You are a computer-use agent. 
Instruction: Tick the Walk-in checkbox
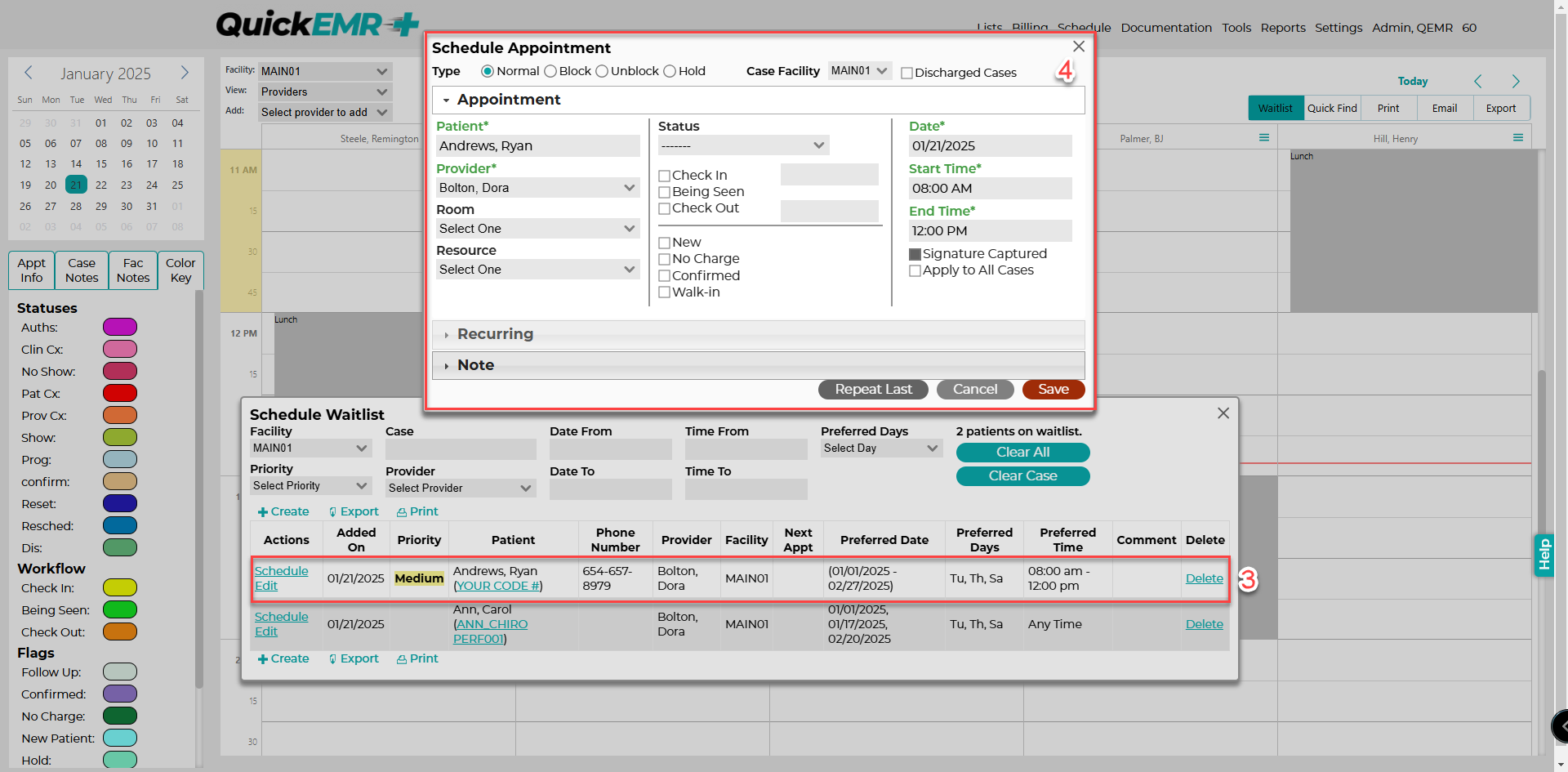(x=664, y=292)
